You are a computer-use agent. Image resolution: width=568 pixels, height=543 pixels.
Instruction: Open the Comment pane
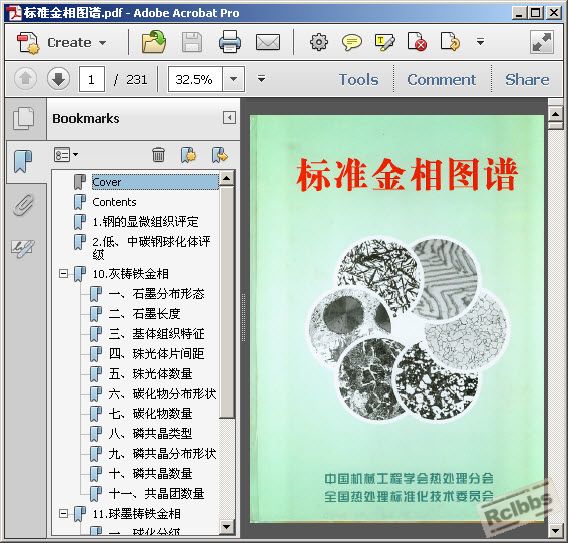click(441, 79)
